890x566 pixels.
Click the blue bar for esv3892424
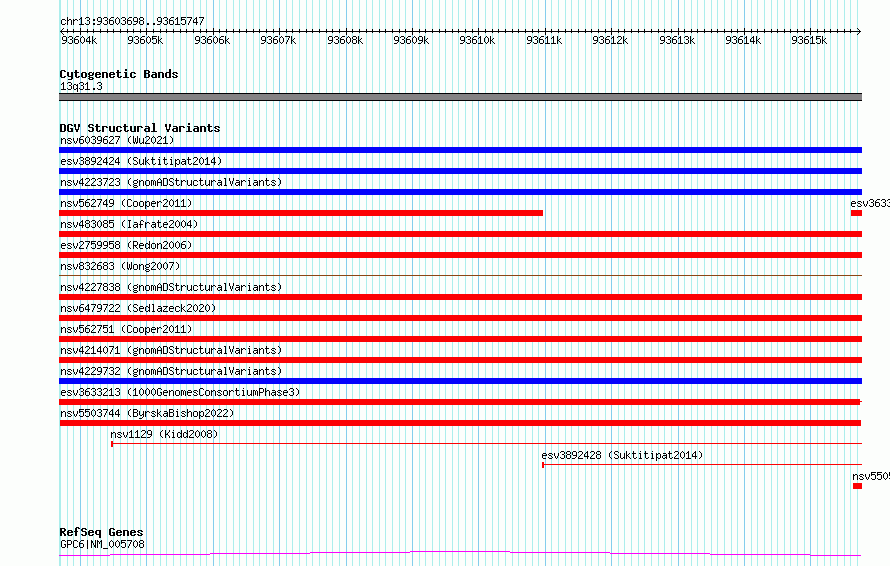click(460, 171)
